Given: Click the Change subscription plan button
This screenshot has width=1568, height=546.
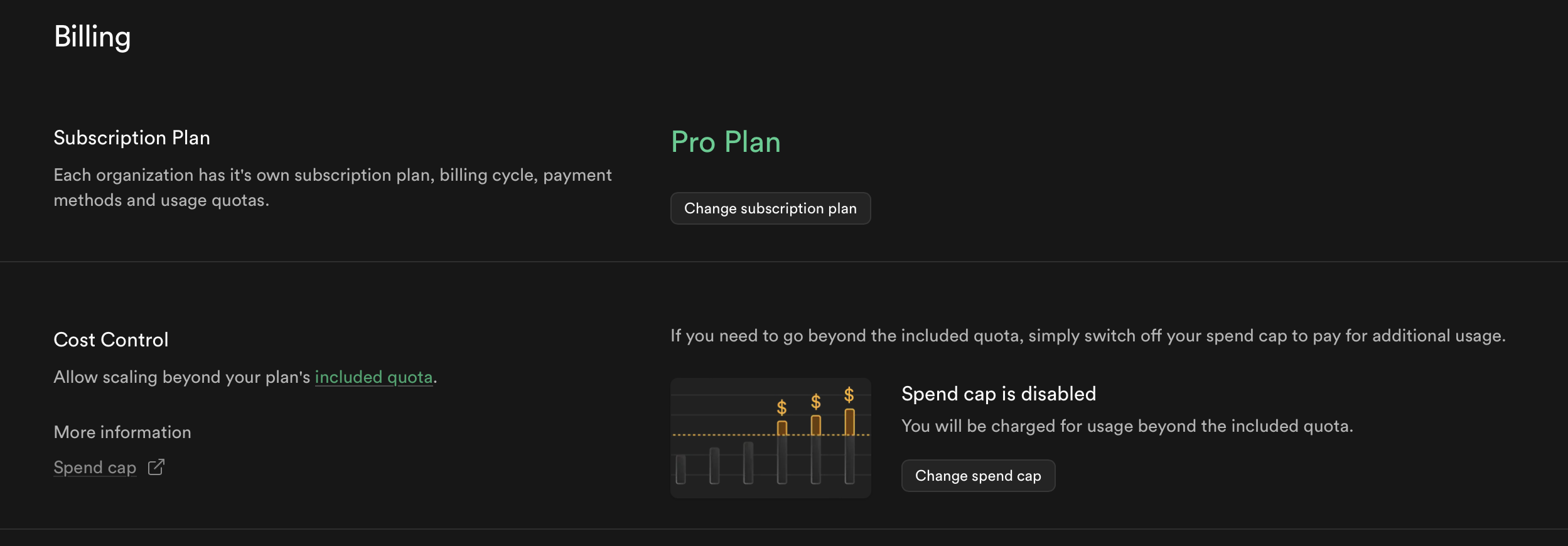Looking at the screenshot, I should tap(770, 208).
